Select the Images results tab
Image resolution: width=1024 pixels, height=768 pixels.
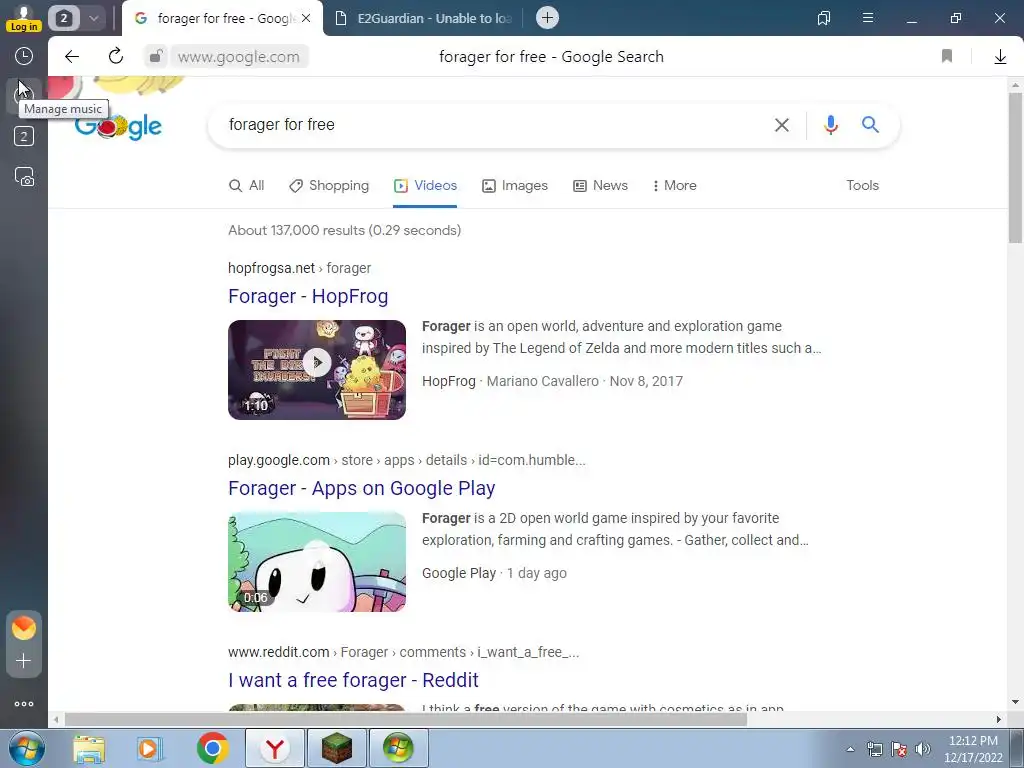coord(515,185)
